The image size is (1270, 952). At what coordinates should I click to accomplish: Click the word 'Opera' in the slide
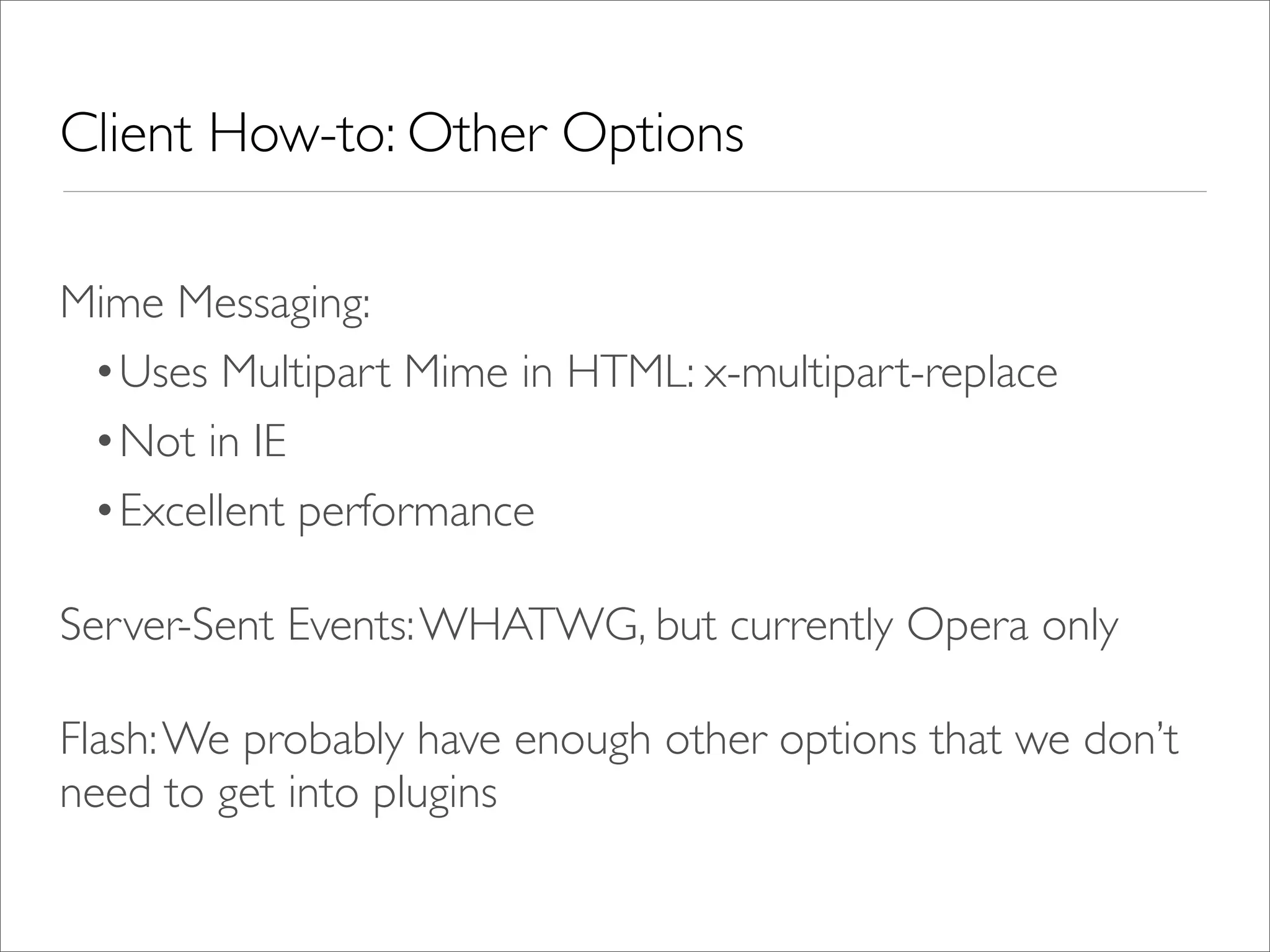(966, 625)
